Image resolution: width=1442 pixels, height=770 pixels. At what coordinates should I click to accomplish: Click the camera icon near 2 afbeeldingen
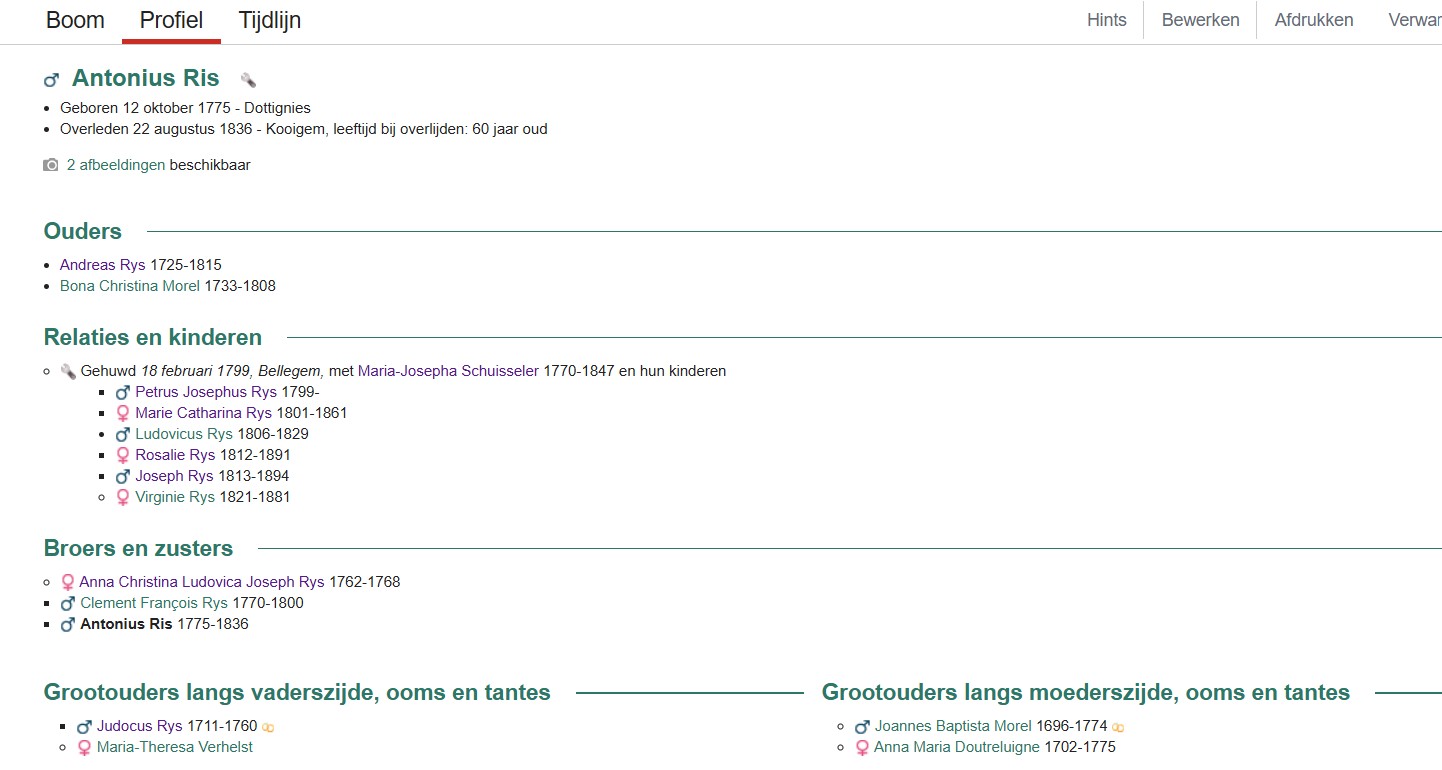(x=49, y=164)
